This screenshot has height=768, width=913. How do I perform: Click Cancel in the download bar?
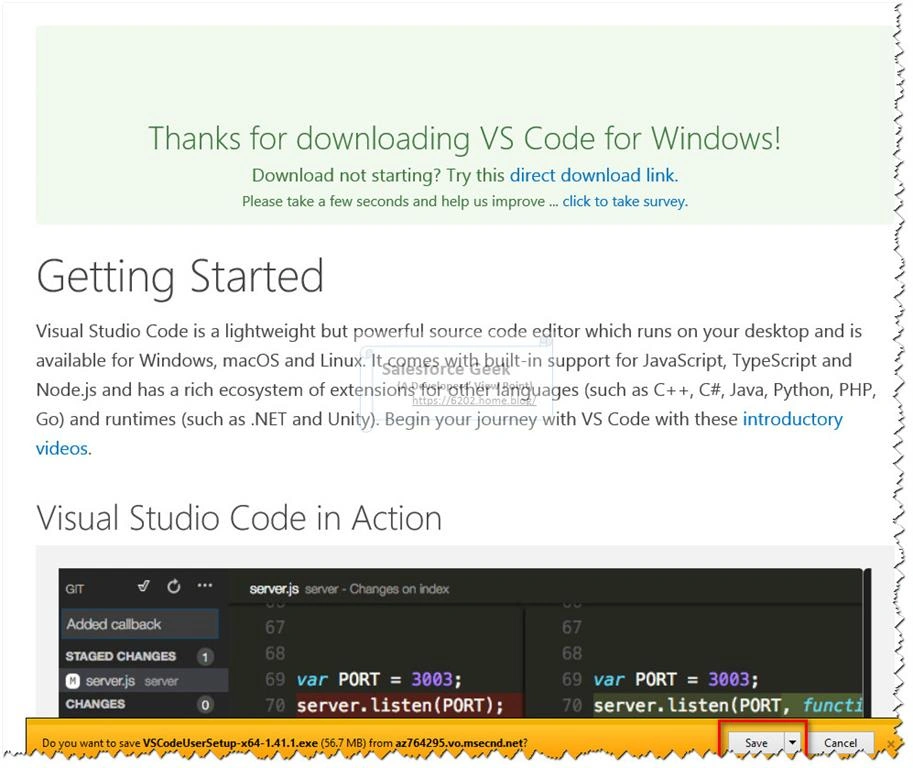(840, 743)
